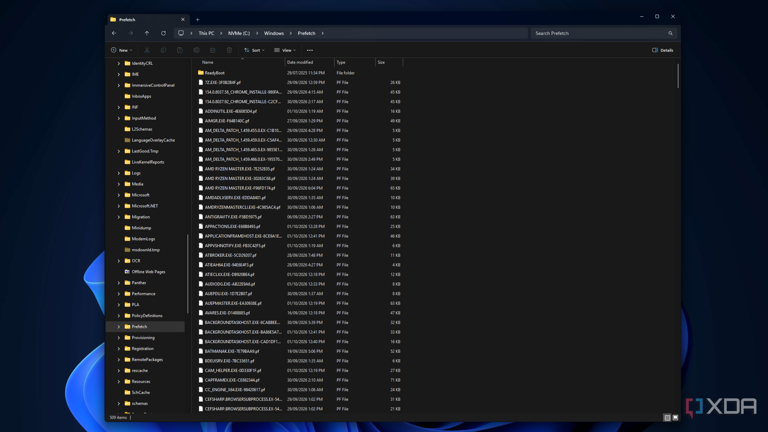
Task: Click the Paste clipboard icon
Action: pyautogui.click(x=180, y=50)
